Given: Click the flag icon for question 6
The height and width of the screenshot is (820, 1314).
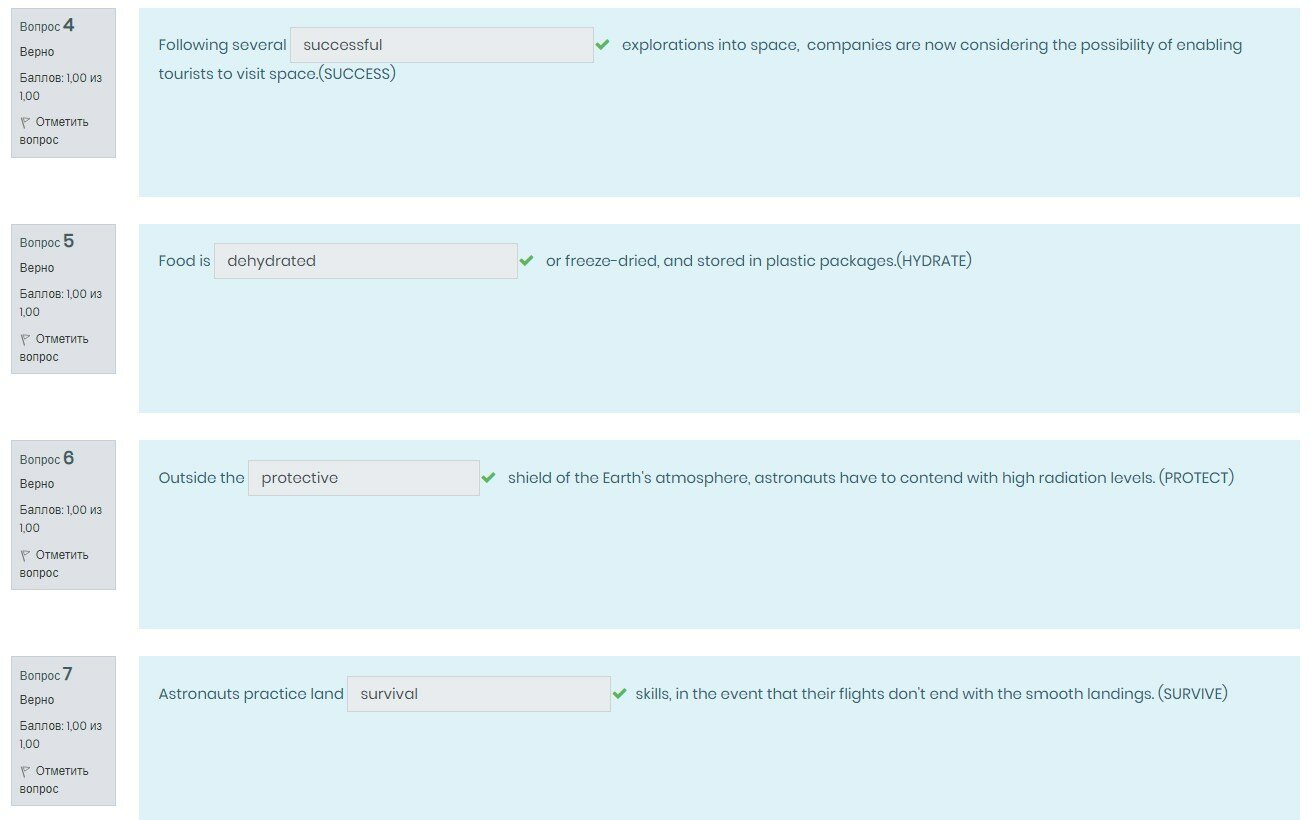Looking at the screenshot, I should click(x=25, y=555).
